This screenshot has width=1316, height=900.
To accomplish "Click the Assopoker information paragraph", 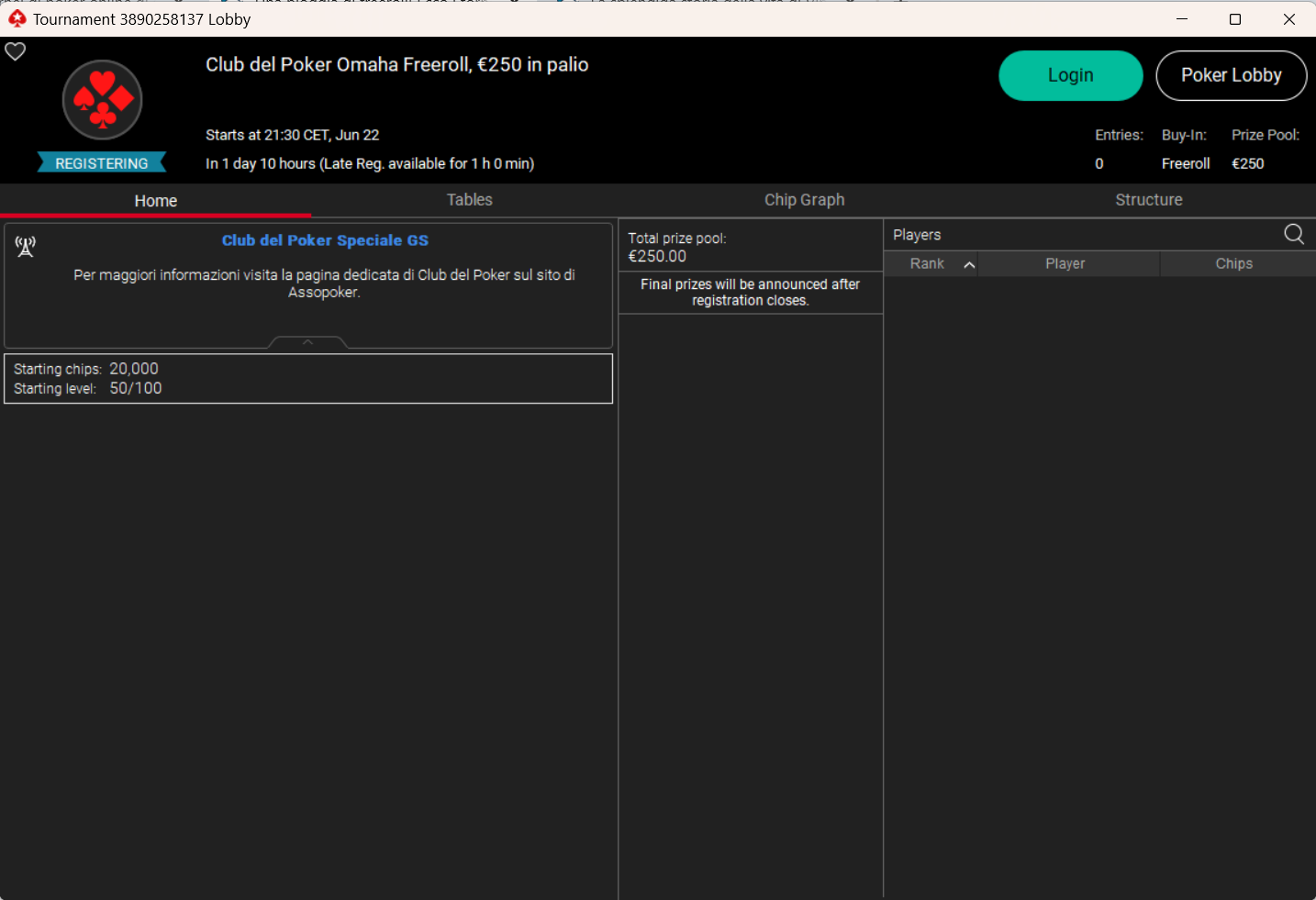I will pos(324,283).
